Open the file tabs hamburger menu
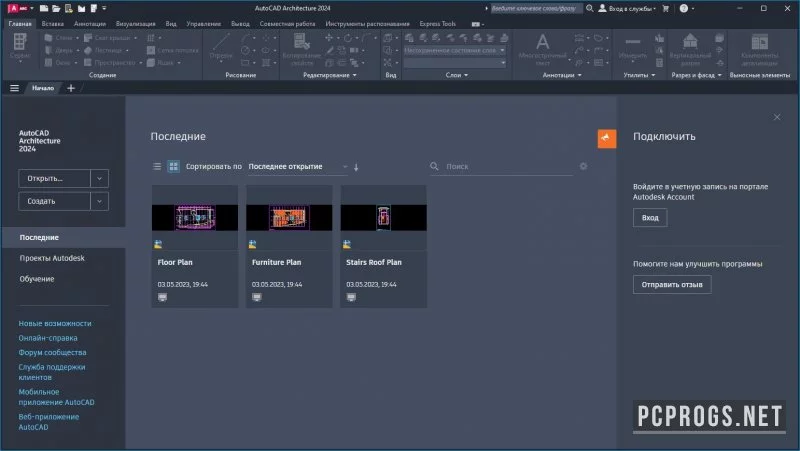The width and height of the screenshot is (800, 451). point(14,88)
